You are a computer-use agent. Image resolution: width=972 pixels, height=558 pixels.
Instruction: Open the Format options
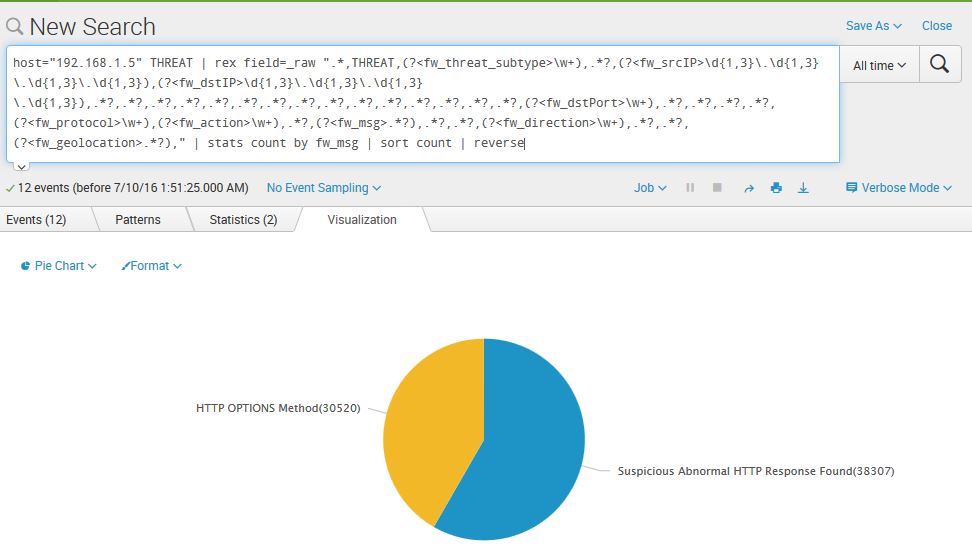[151, 266]
